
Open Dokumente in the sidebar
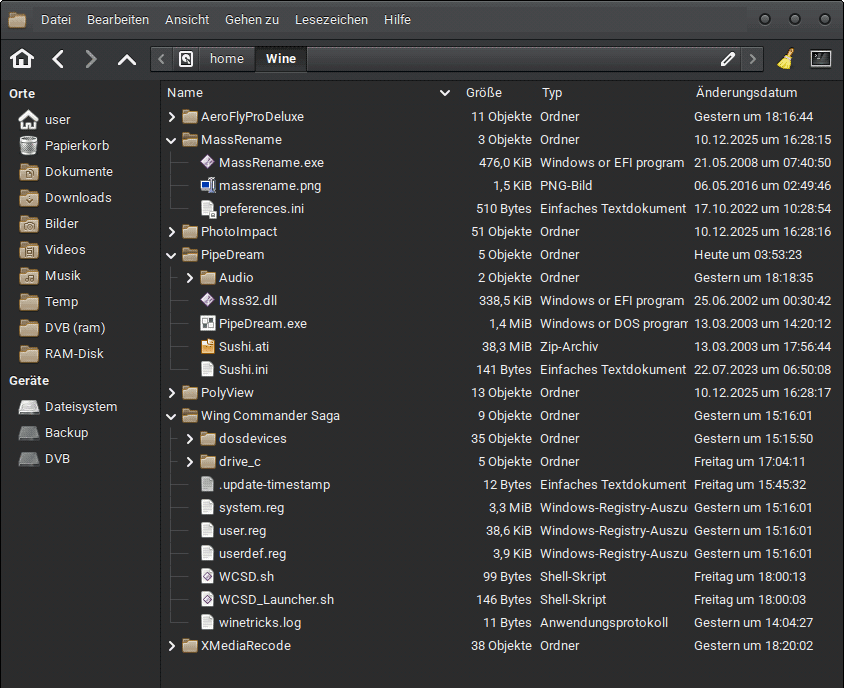[66, 172]
